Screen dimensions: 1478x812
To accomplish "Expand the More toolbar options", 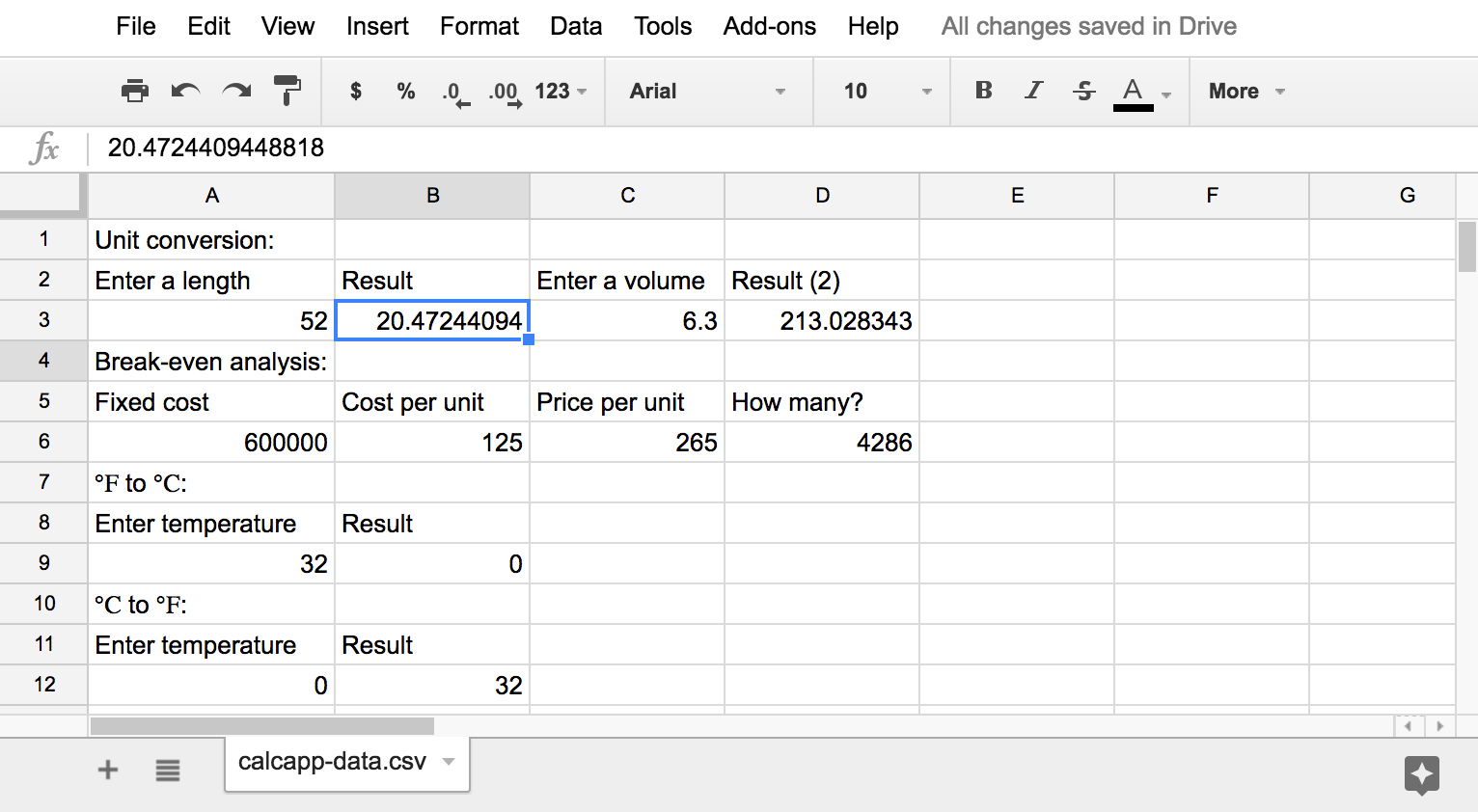I will 1246,91.
